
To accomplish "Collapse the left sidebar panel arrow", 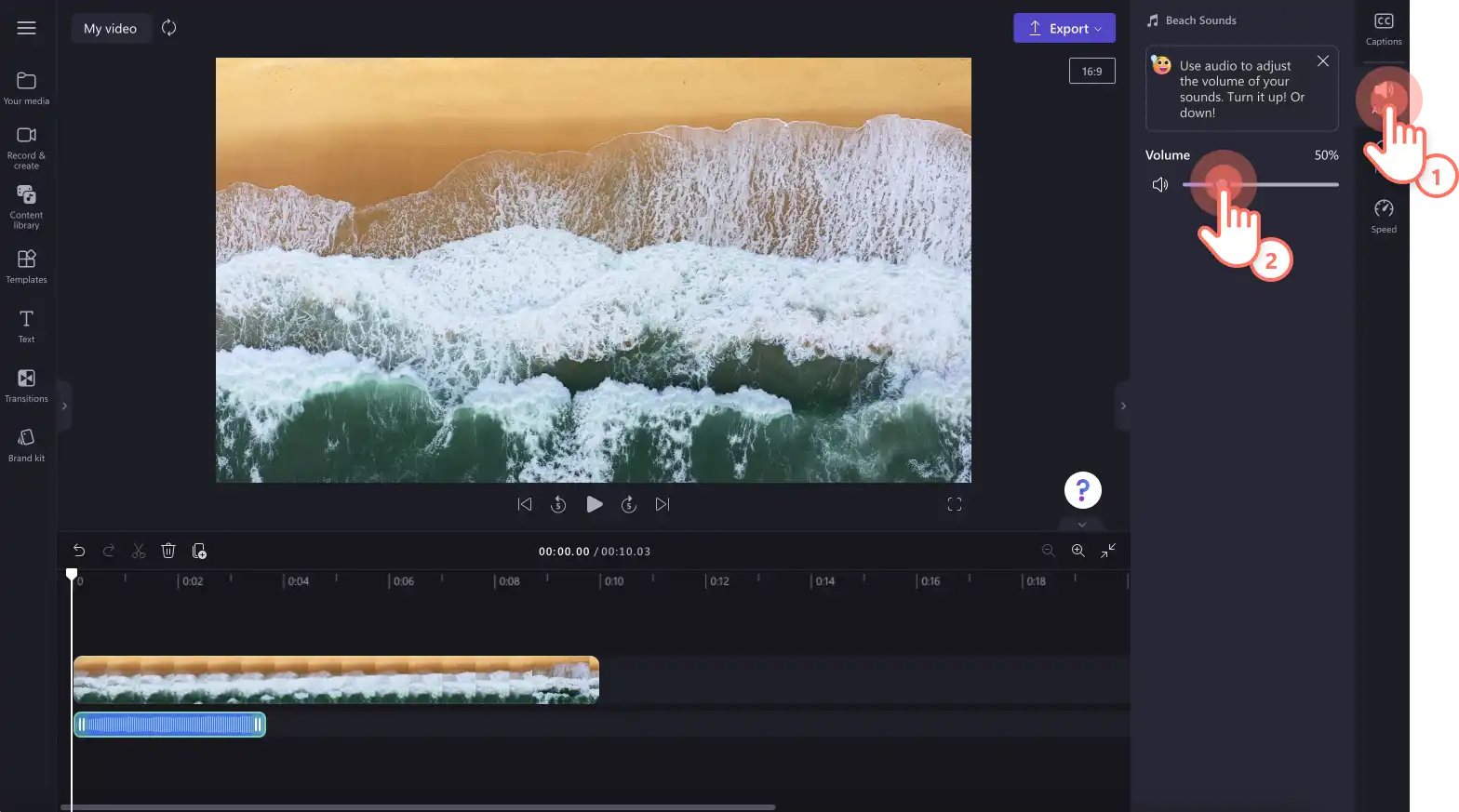I will [64, 406].
